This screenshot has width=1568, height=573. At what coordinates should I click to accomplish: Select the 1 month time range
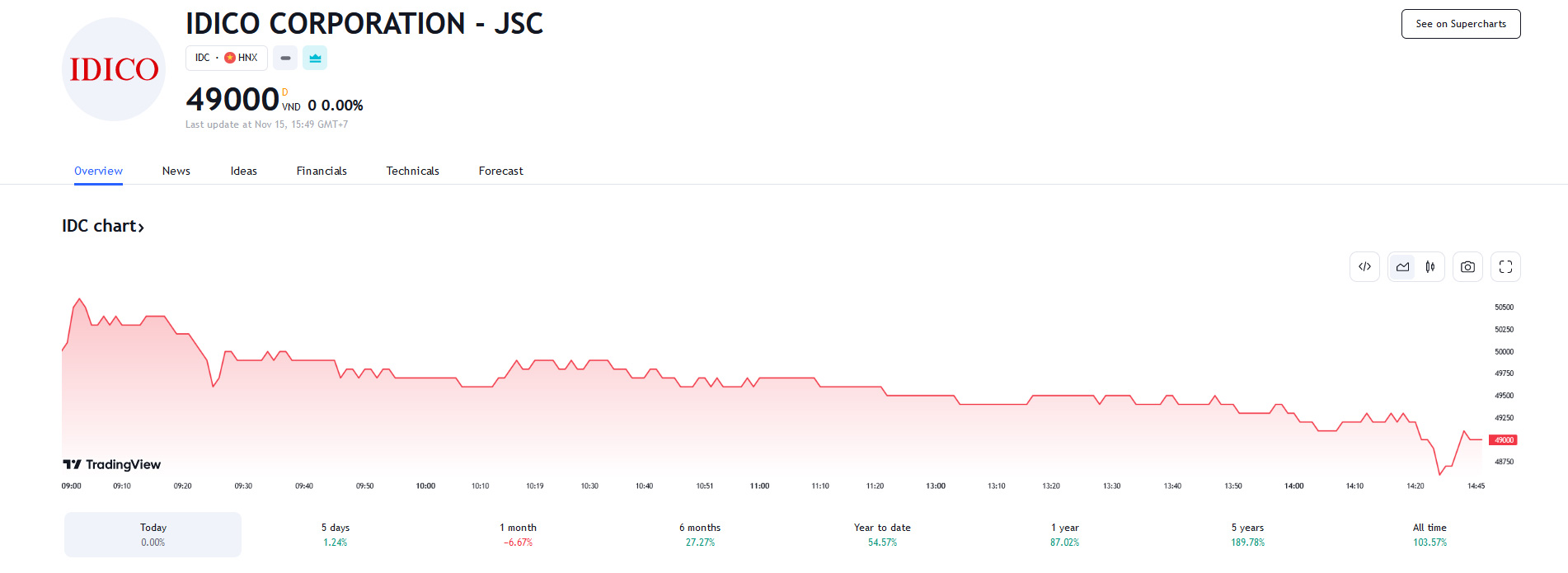518,534
